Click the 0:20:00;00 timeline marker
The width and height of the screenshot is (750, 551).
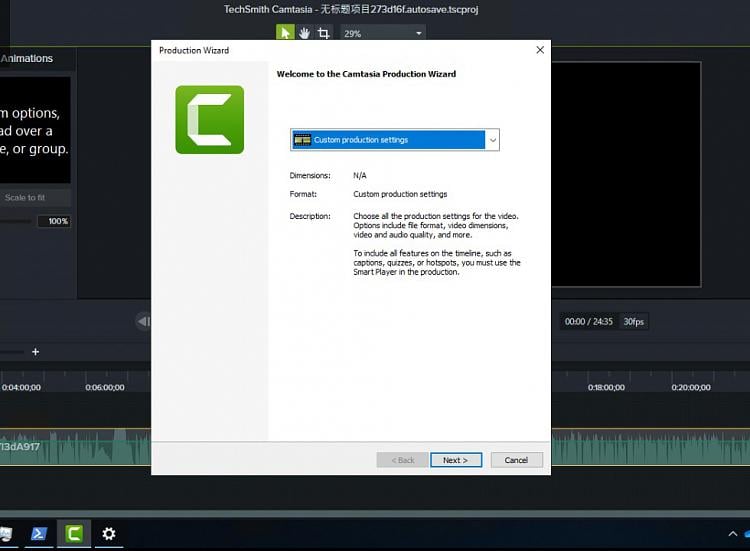click(x=691, y=387)
